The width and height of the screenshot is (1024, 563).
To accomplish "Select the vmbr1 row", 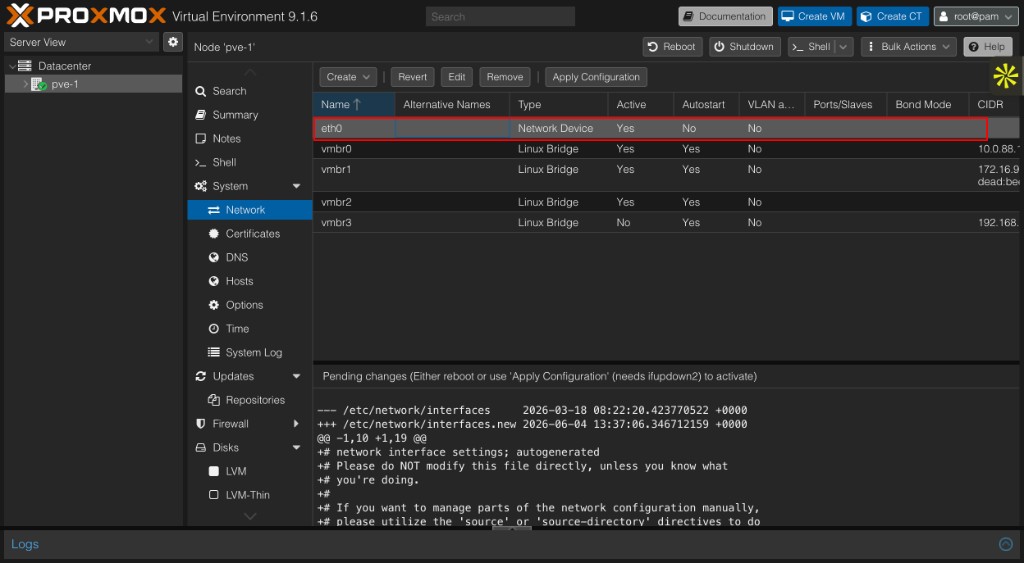I will click(x=666, y=175).
